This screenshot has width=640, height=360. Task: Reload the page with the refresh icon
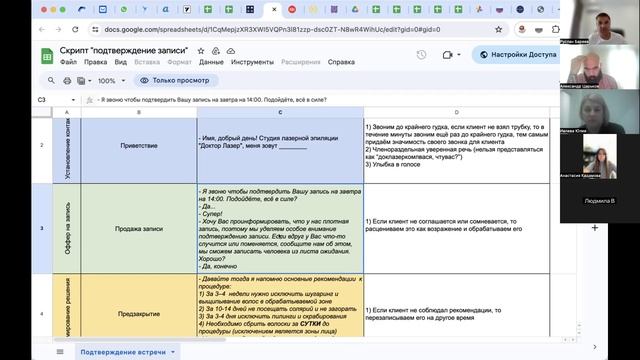point(75,29)
